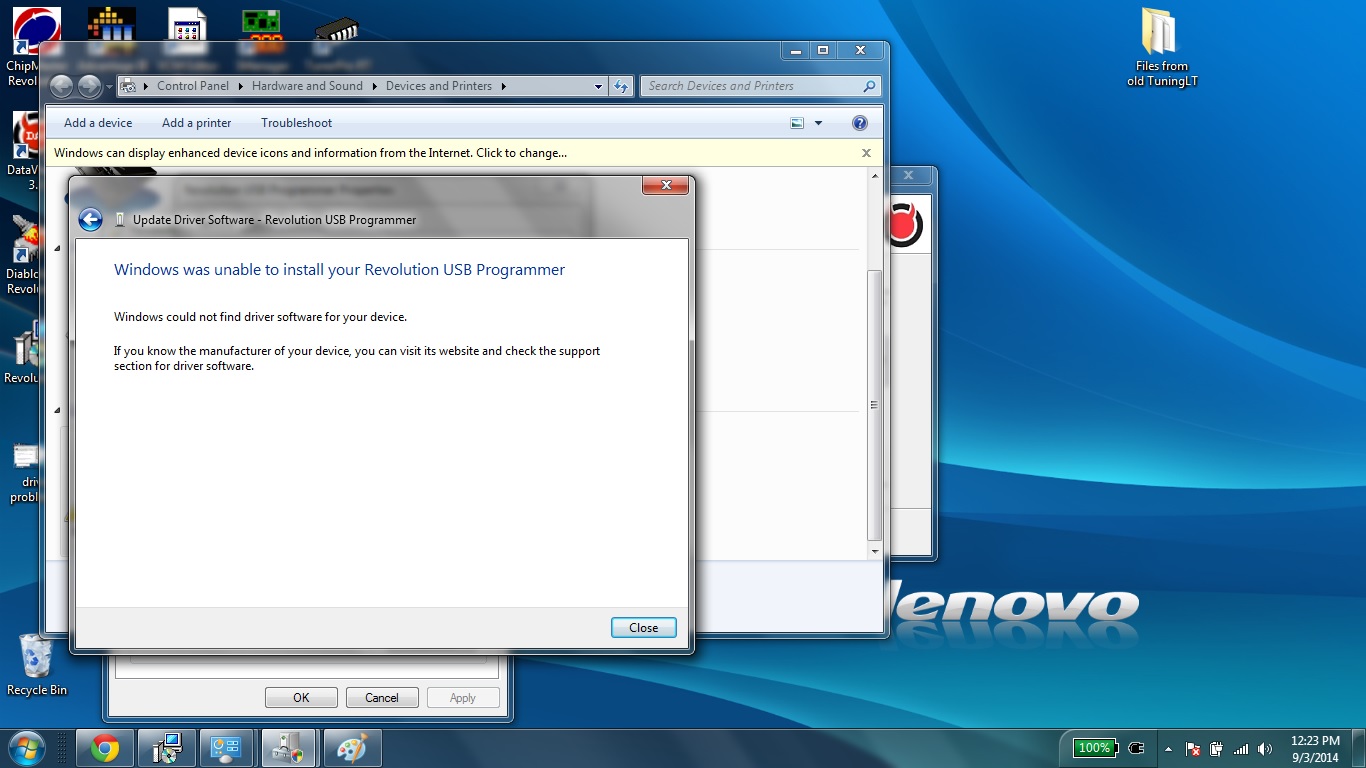The width and height of the screenshot is (1366, 768).
Task: Open the Control Panel taskbar icon
Action: click(227, 748)
